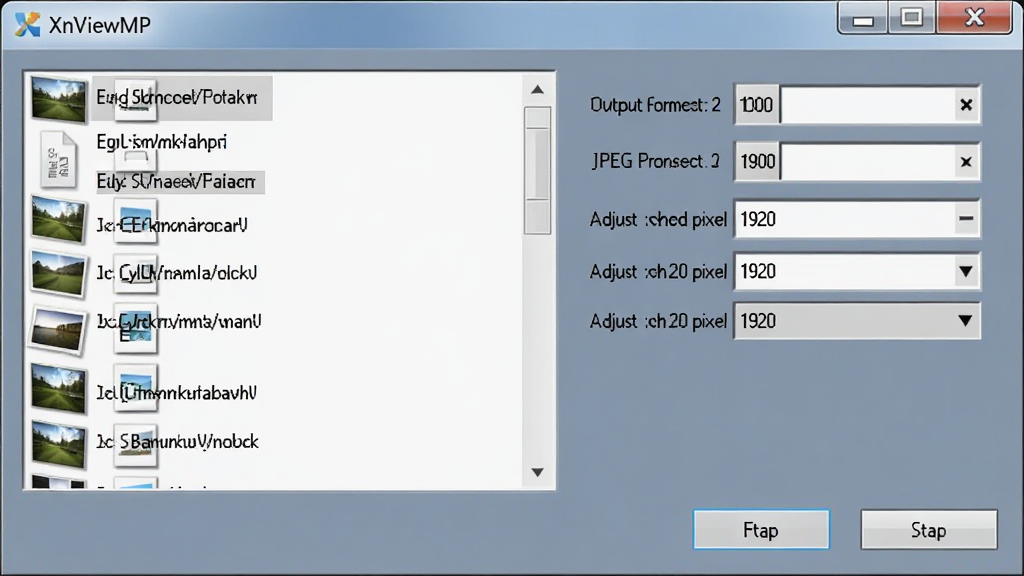The image size is (1024, 576).
Task: Clear the JPEG Pronsect field with X icon
Action: coord(966,162)
